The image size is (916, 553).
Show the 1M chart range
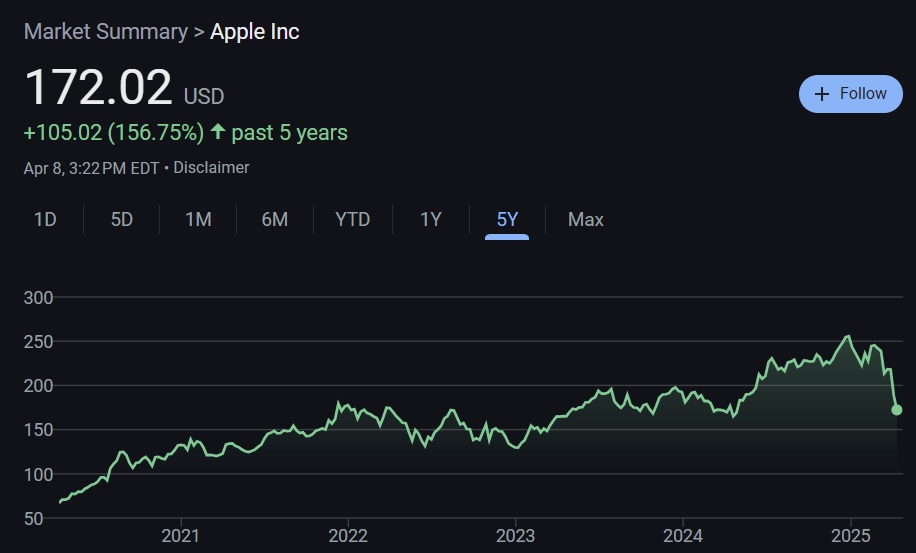198,219
